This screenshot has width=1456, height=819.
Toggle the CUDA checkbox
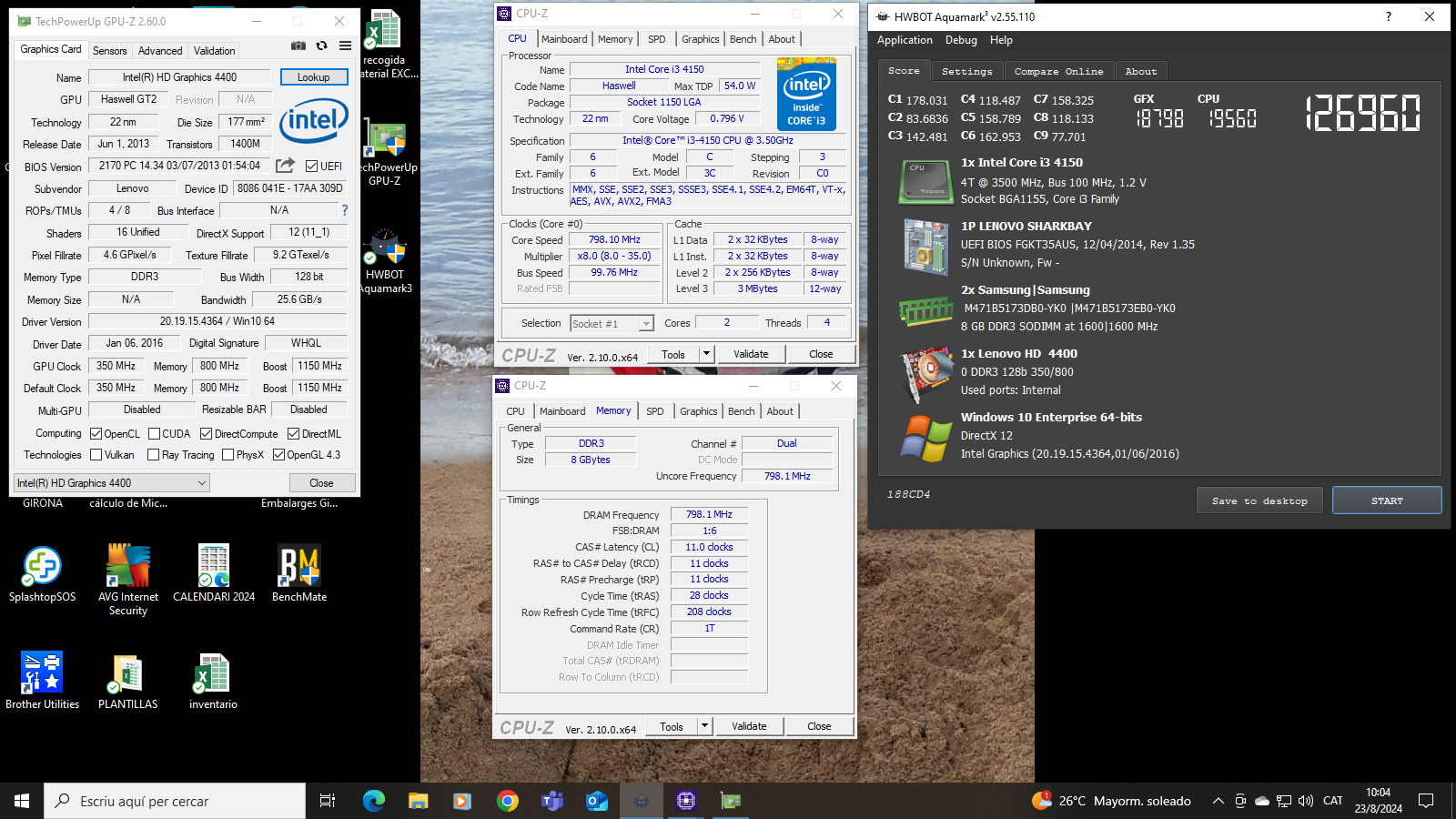154,434
